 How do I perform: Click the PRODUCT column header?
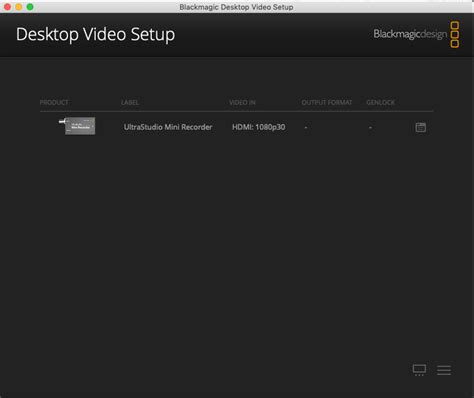[x=54, y=102]
